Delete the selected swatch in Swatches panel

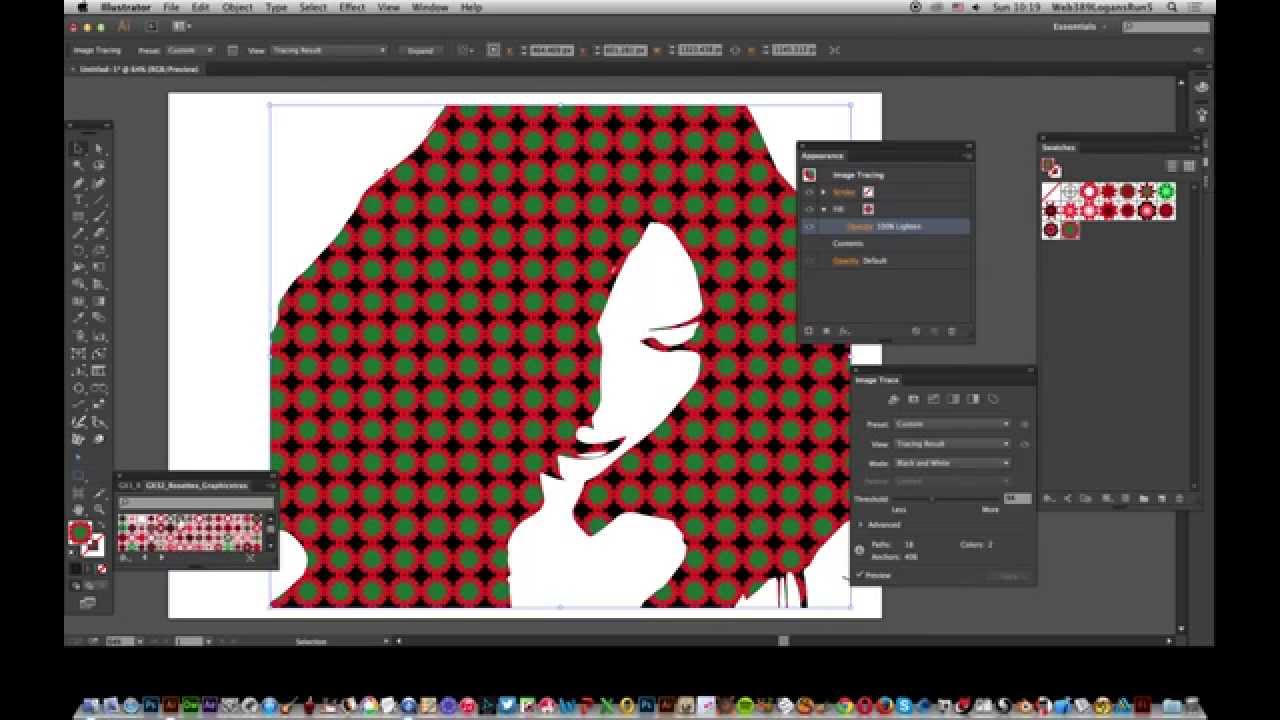pos(1179,498)
